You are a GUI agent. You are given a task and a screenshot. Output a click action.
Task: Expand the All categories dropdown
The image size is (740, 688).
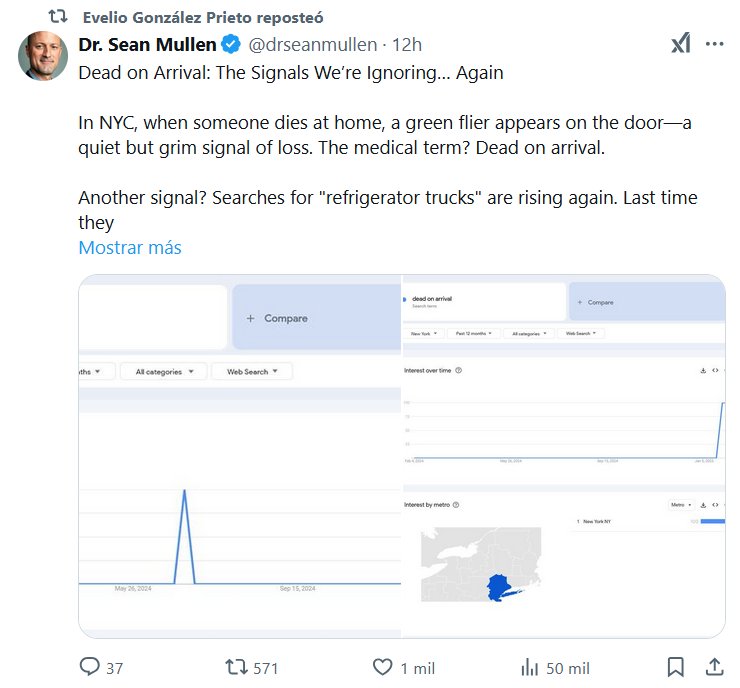164,371
